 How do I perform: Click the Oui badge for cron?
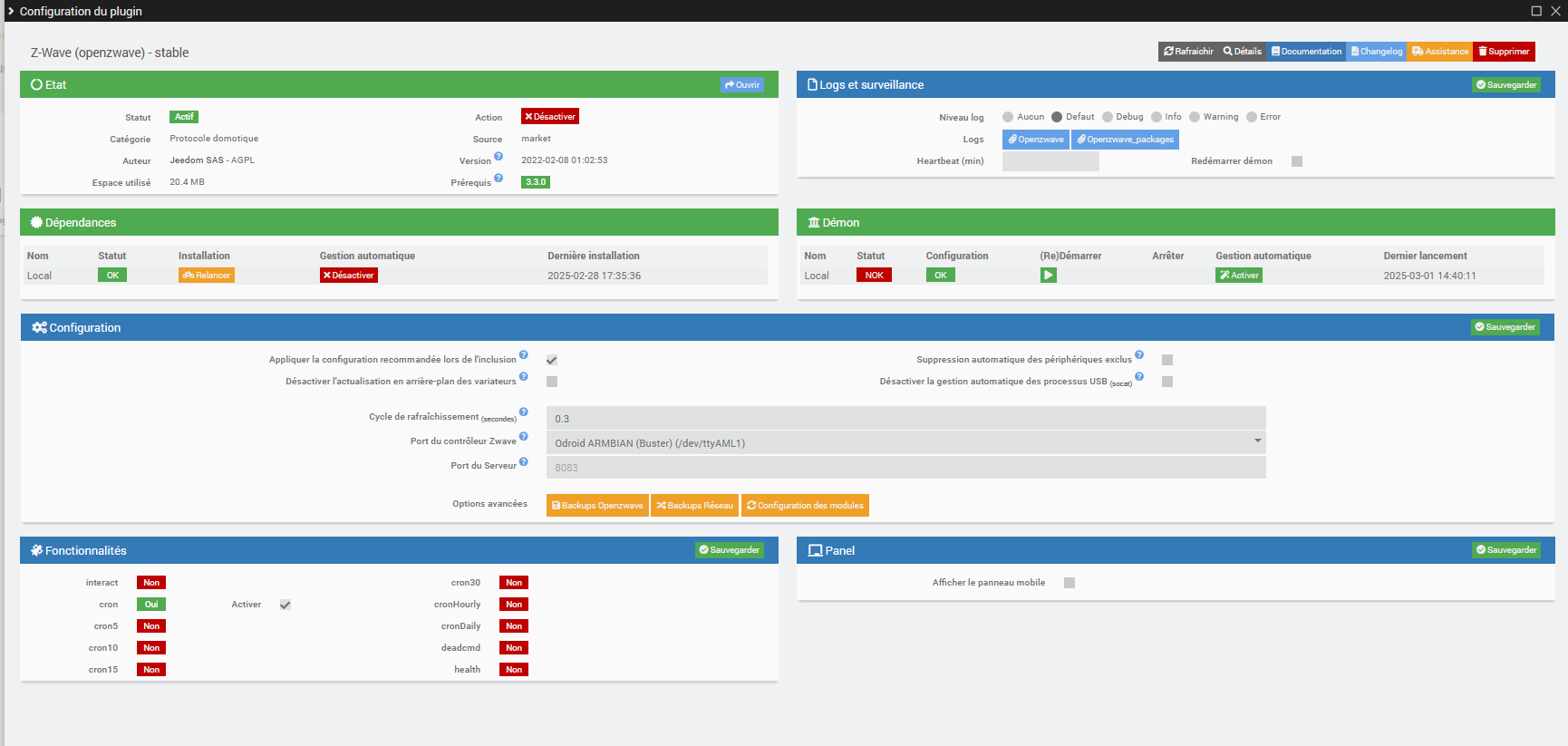tap(151, 605)
